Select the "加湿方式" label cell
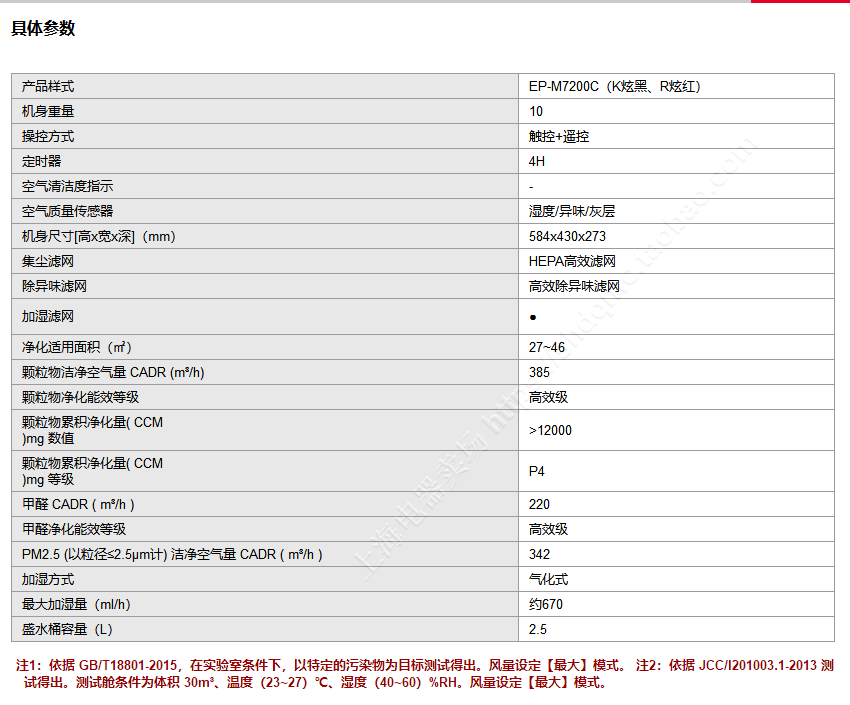 [265, 579]
